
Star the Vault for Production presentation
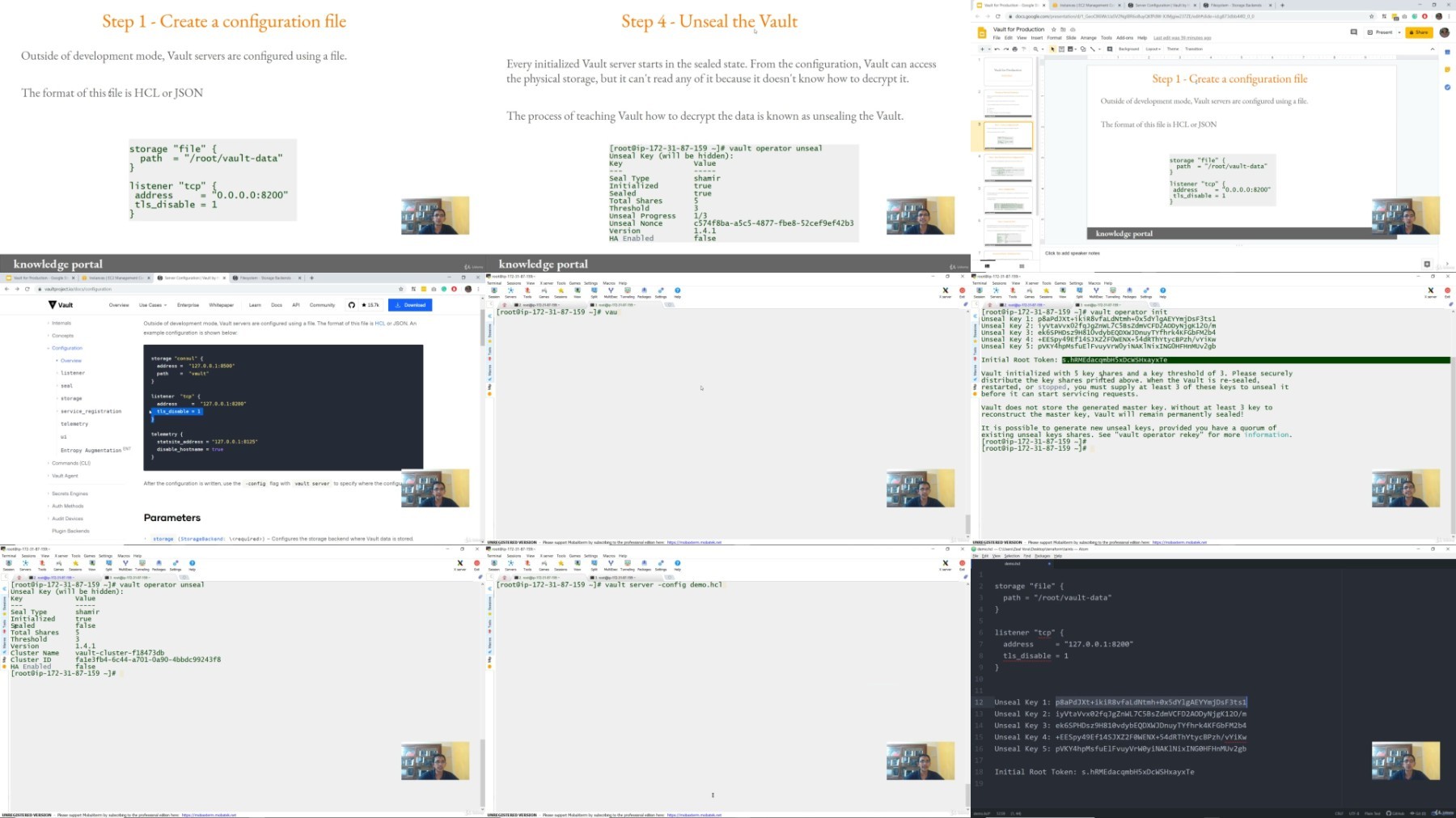(1054, 29)
